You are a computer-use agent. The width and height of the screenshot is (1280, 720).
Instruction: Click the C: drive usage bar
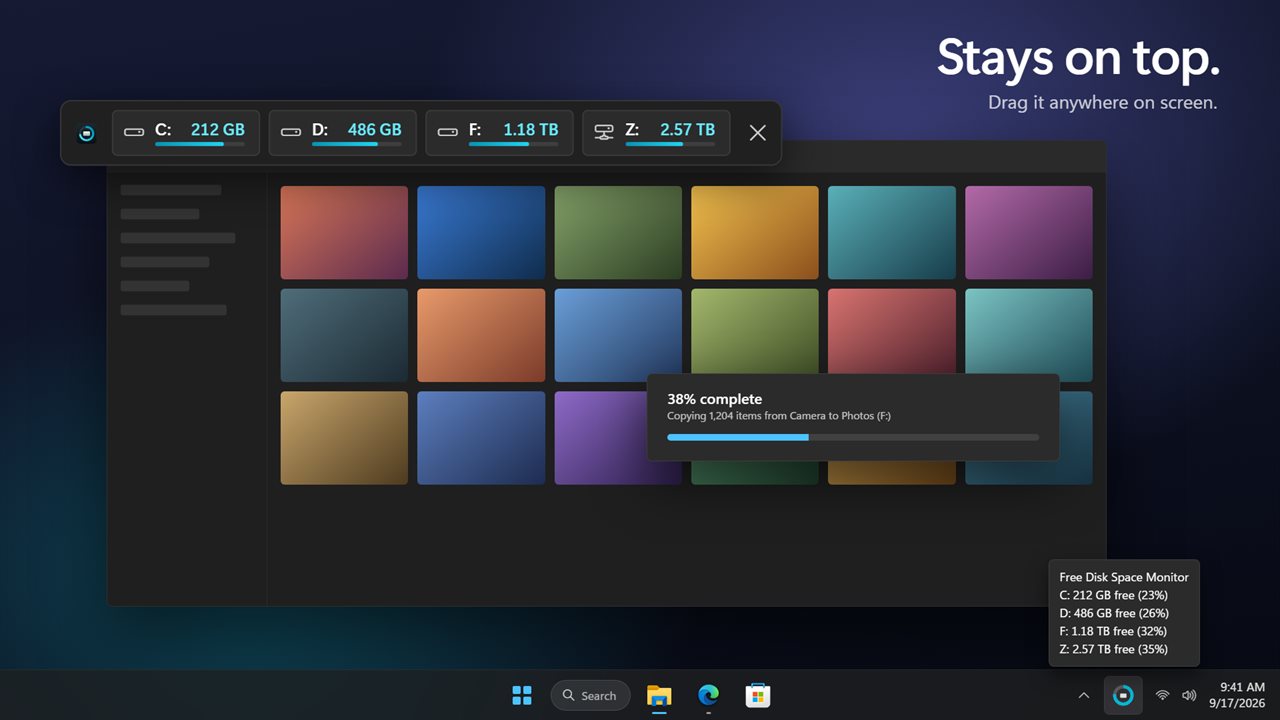pyautogui.click(x=200, y=144)
